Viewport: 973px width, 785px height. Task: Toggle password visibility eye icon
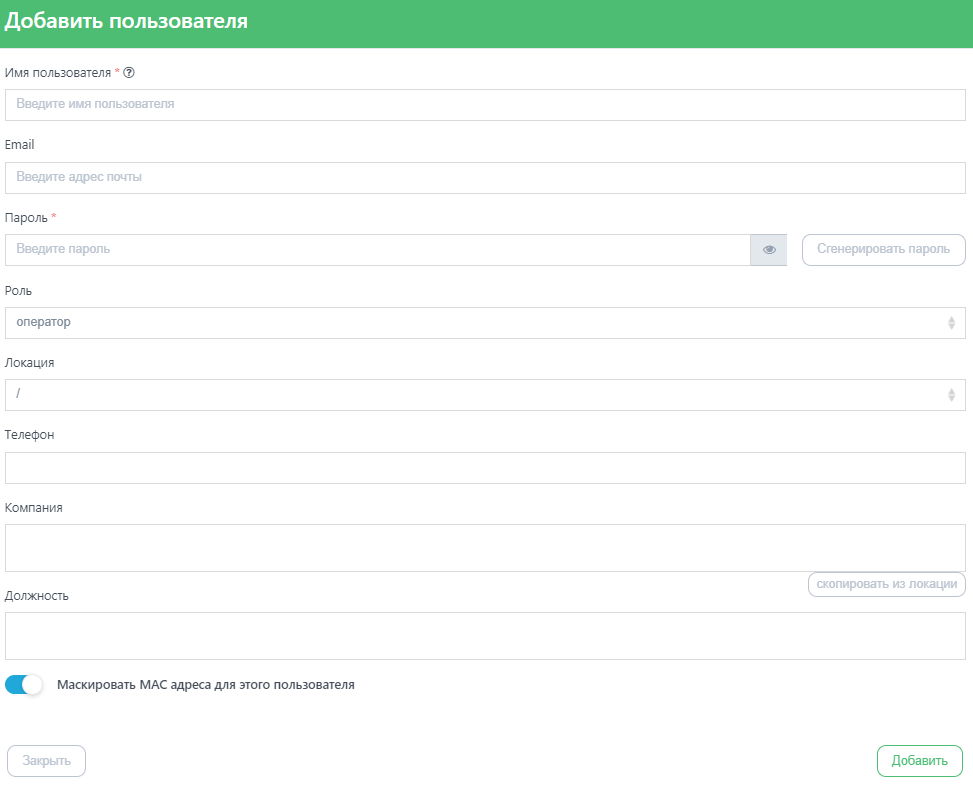769,249
